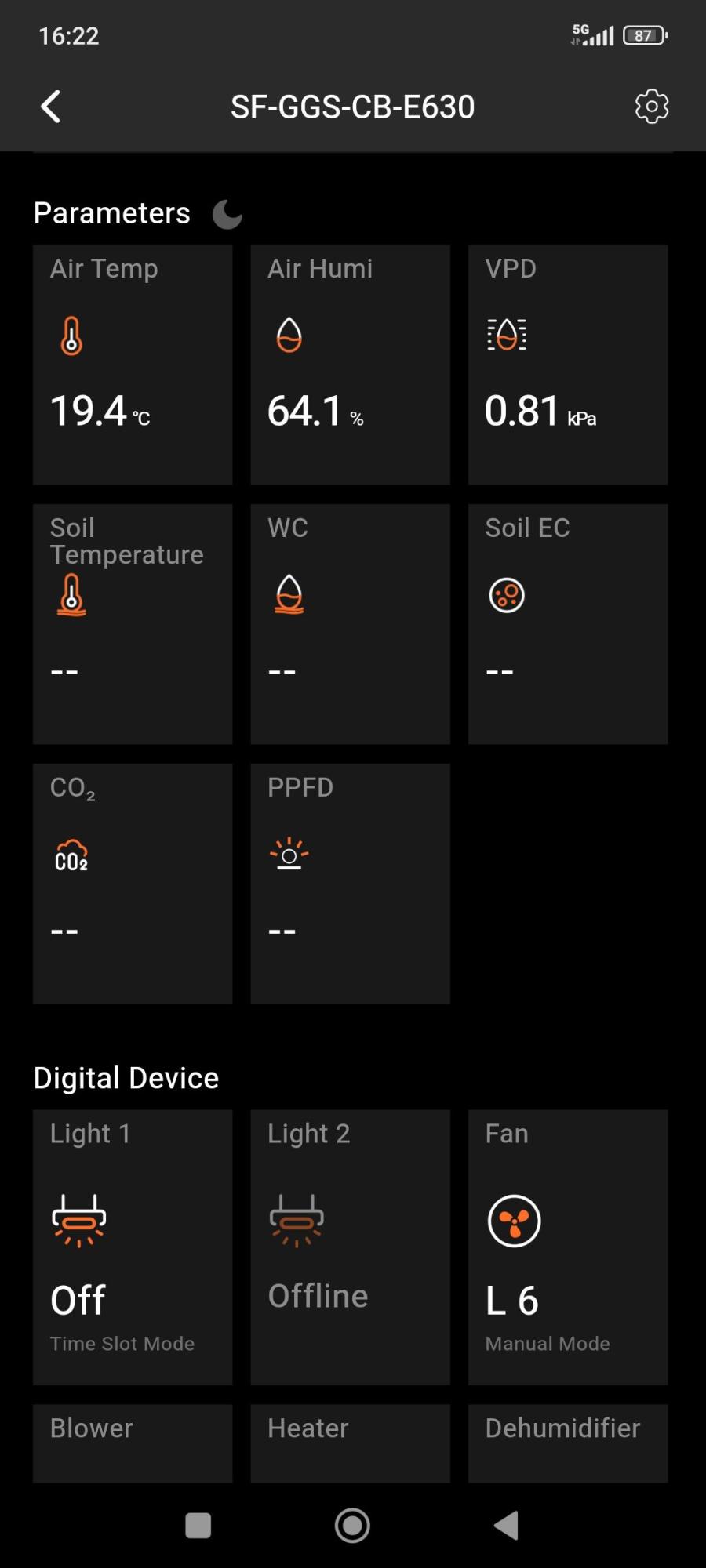Tap the back arrow in header

tap(51, 107)
